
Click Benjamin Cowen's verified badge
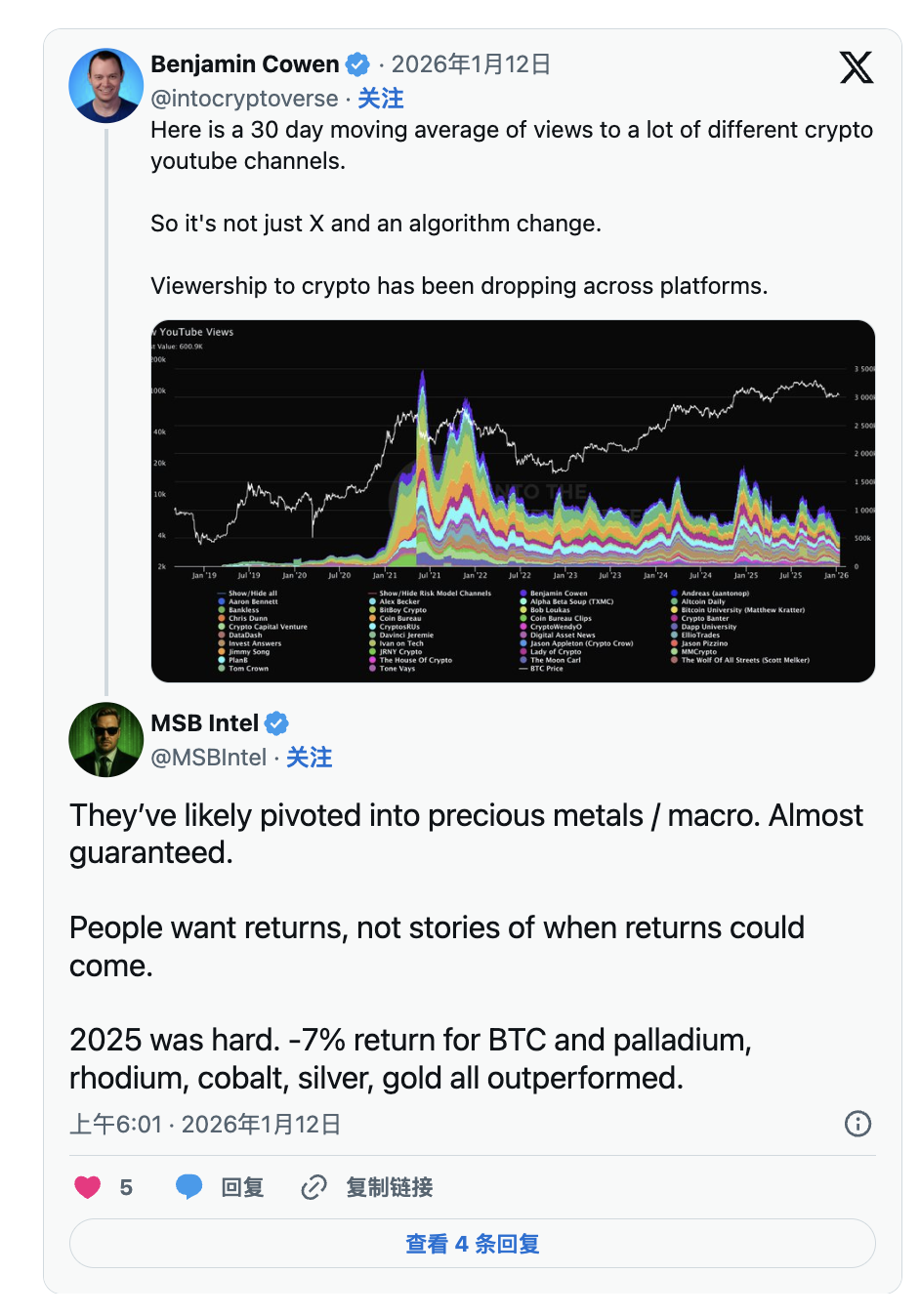[358, 64]
